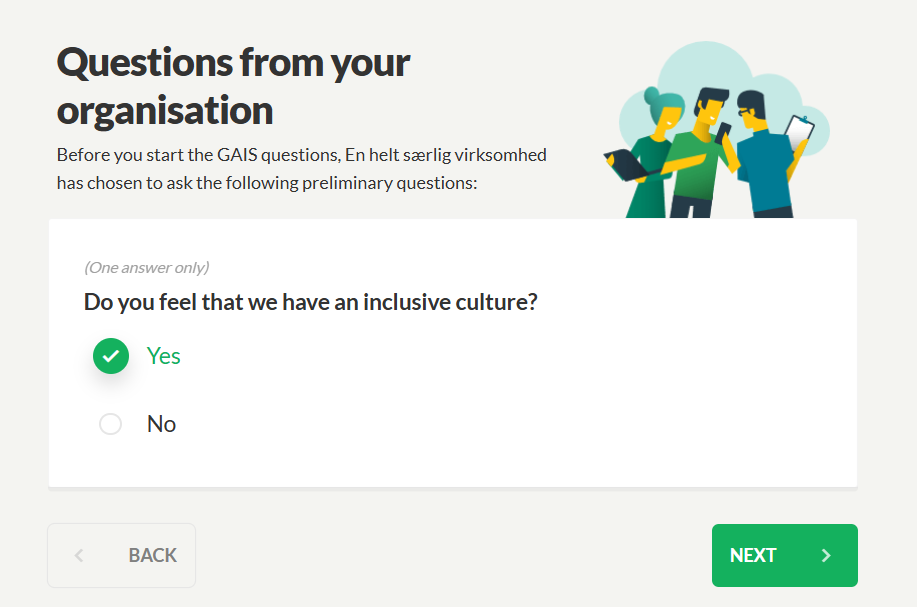Go forward with the green NEXT button
The image size is (917, 607).
point(784,555)
